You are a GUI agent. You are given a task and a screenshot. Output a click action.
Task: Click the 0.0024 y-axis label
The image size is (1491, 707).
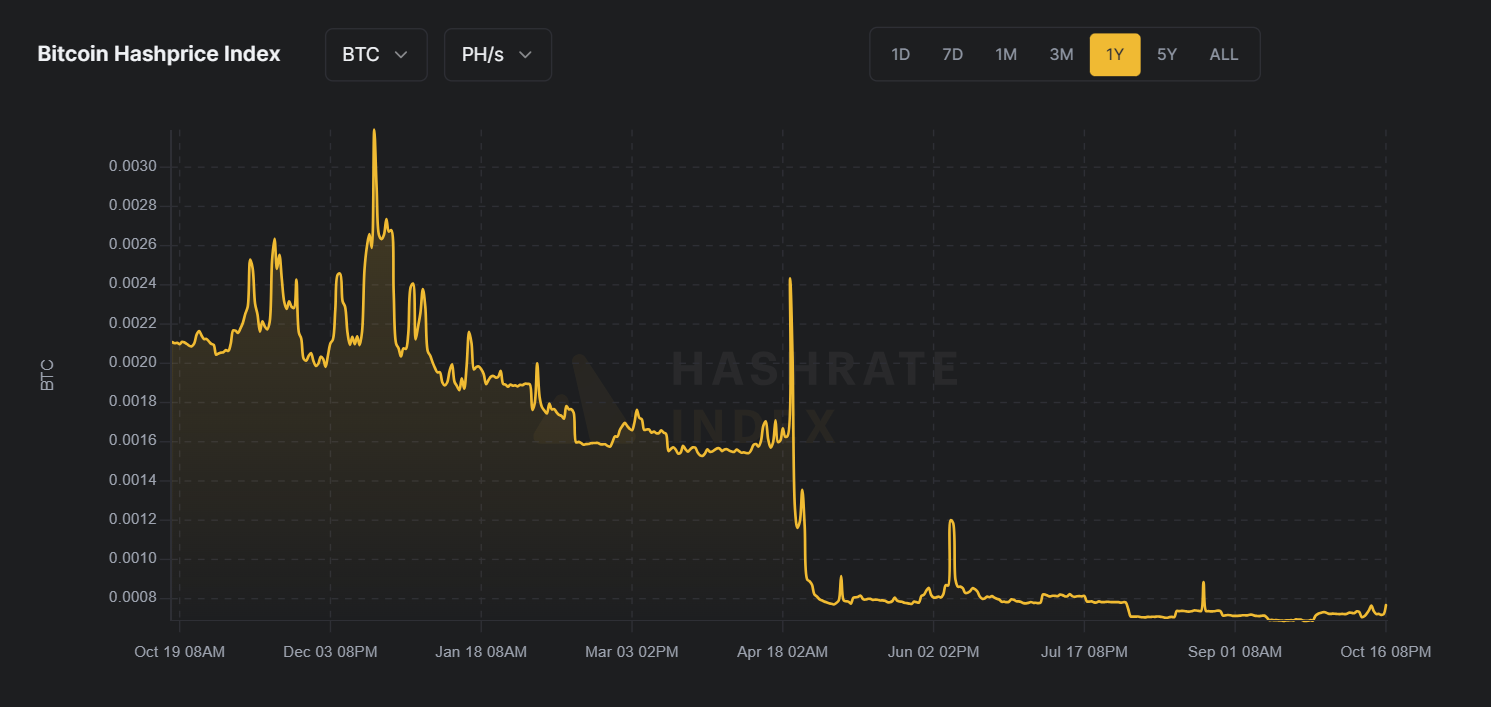pos(133,284)
